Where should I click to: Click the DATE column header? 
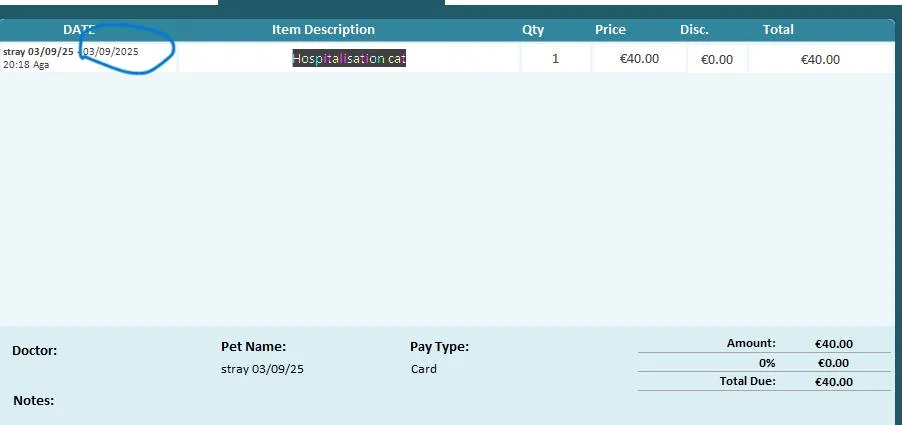point(79,30)
